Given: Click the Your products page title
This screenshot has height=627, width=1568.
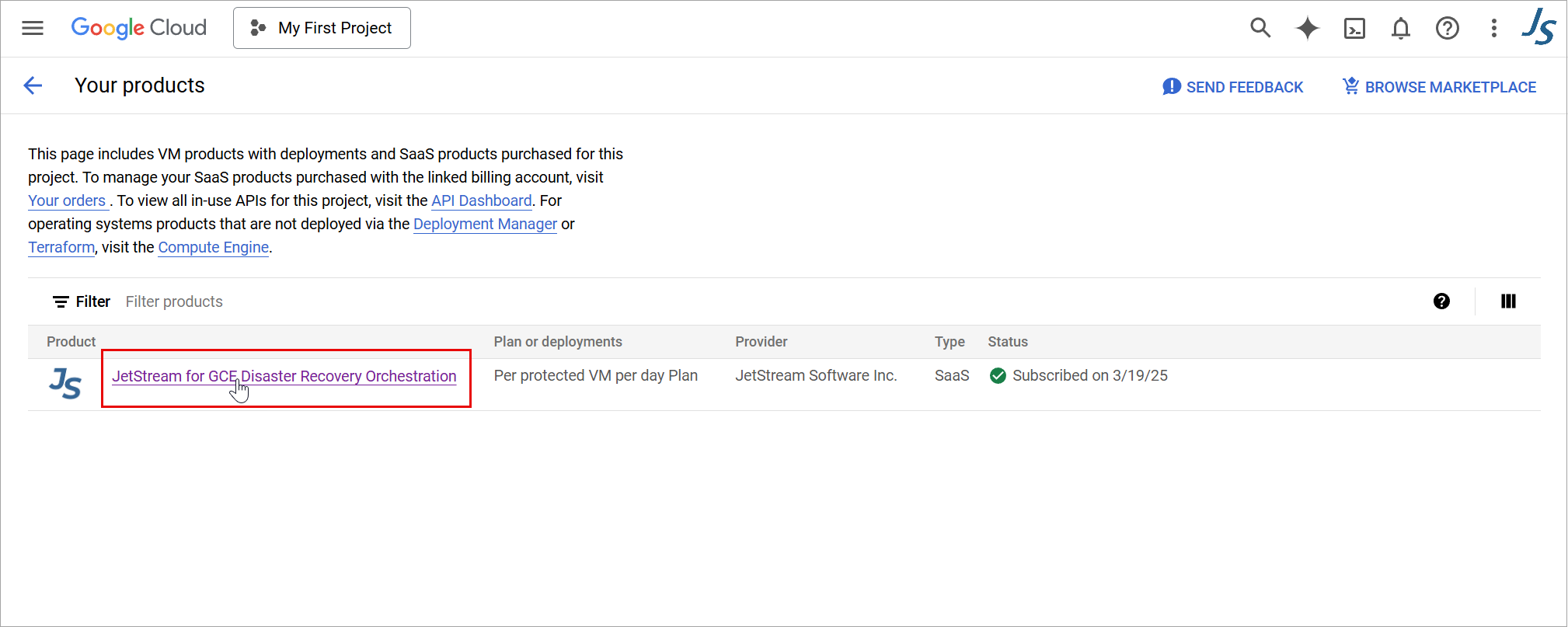Looking at the screenshot, I should click(x=140, y=85).
